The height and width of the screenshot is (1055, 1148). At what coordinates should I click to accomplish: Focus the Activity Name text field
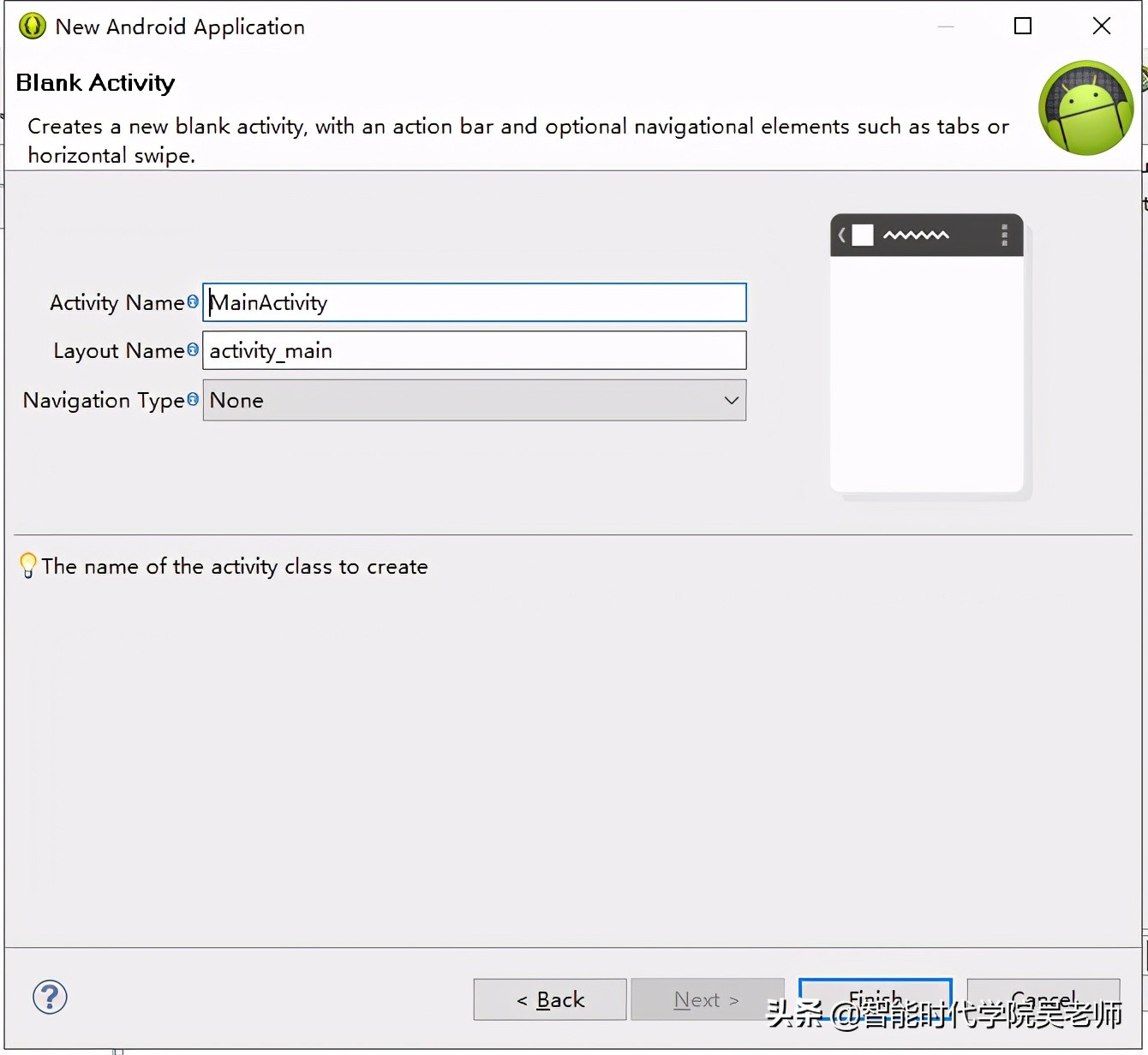[475, 302]
